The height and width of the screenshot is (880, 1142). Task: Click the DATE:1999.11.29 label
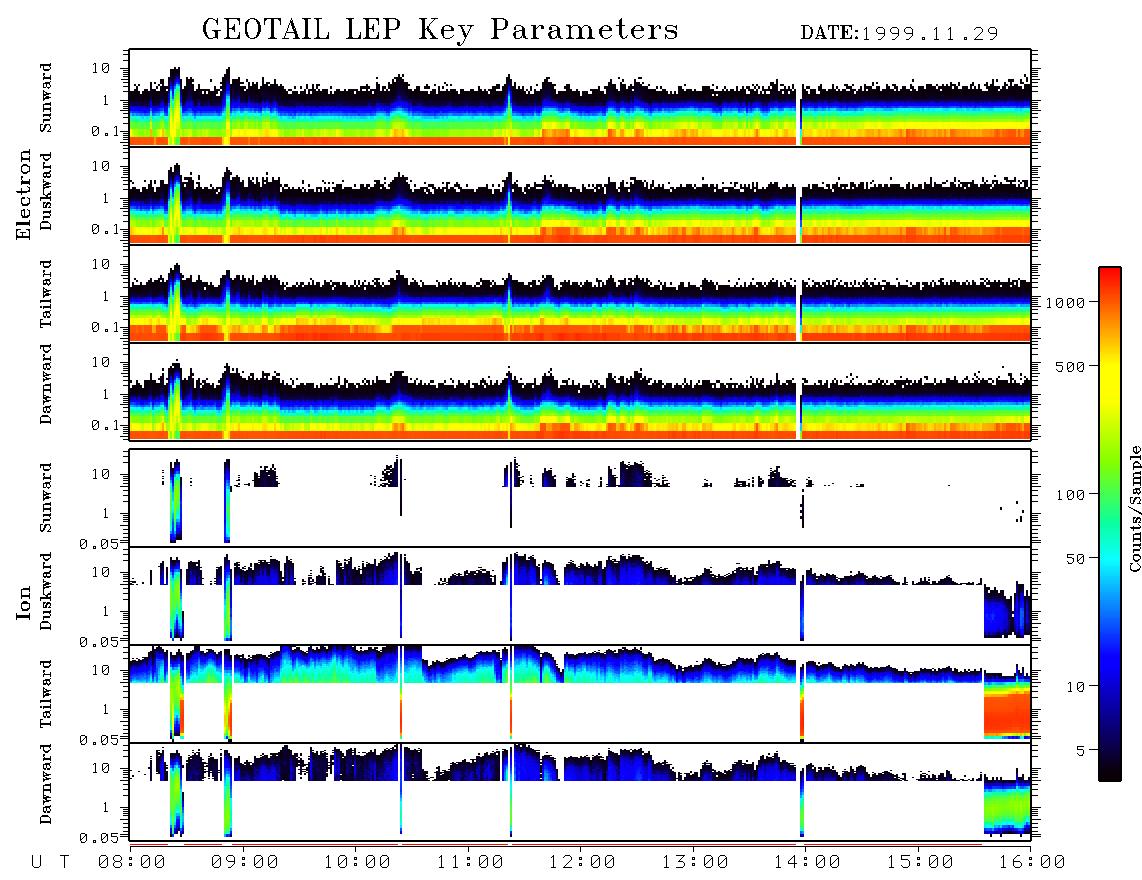coord(899,33)
